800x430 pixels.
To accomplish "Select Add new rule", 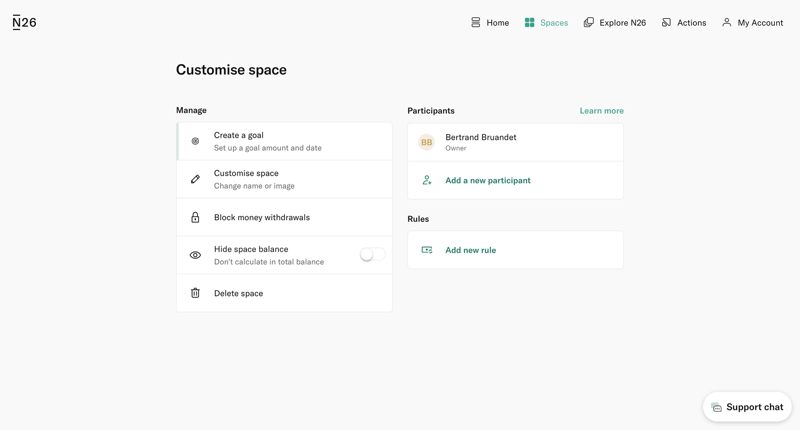I will [x=515, y=250].
